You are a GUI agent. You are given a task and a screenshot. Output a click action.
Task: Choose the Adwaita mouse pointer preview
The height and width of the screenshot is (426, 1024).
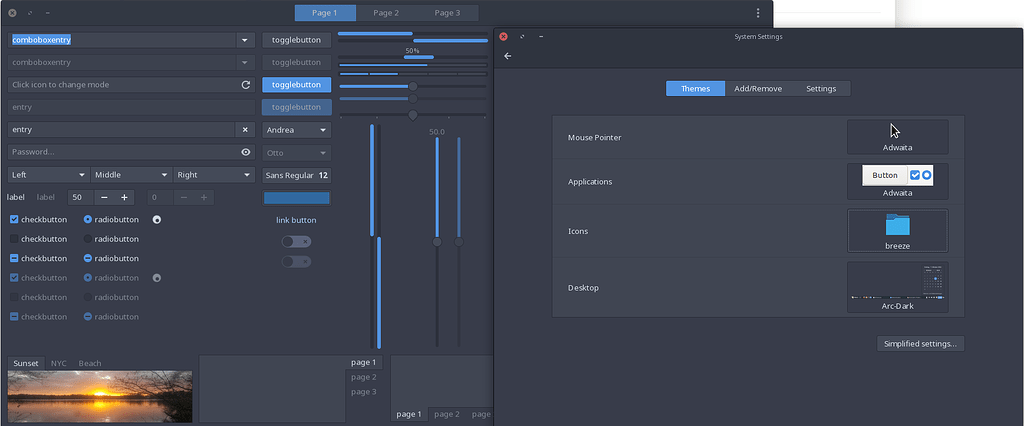click(x=897, y=136)
